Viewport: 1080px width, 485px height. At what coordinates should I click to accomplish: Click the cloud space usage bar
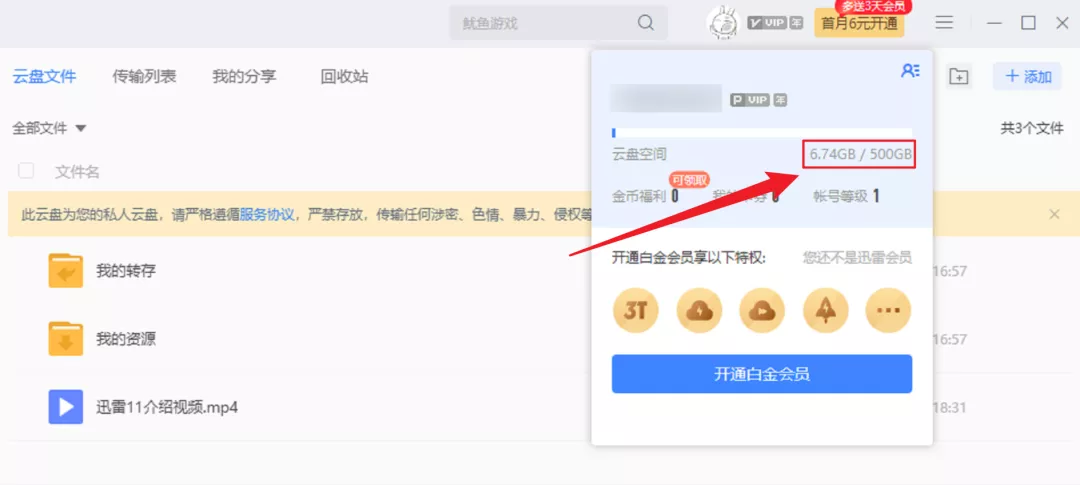pos(762,133)
